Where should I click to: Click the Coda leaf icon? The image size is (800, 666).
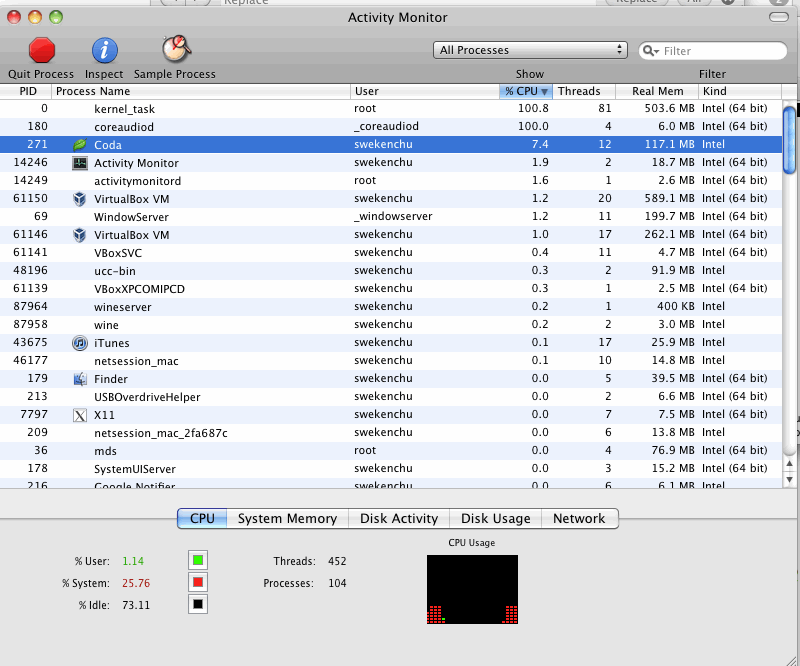(x=80, y=145)
